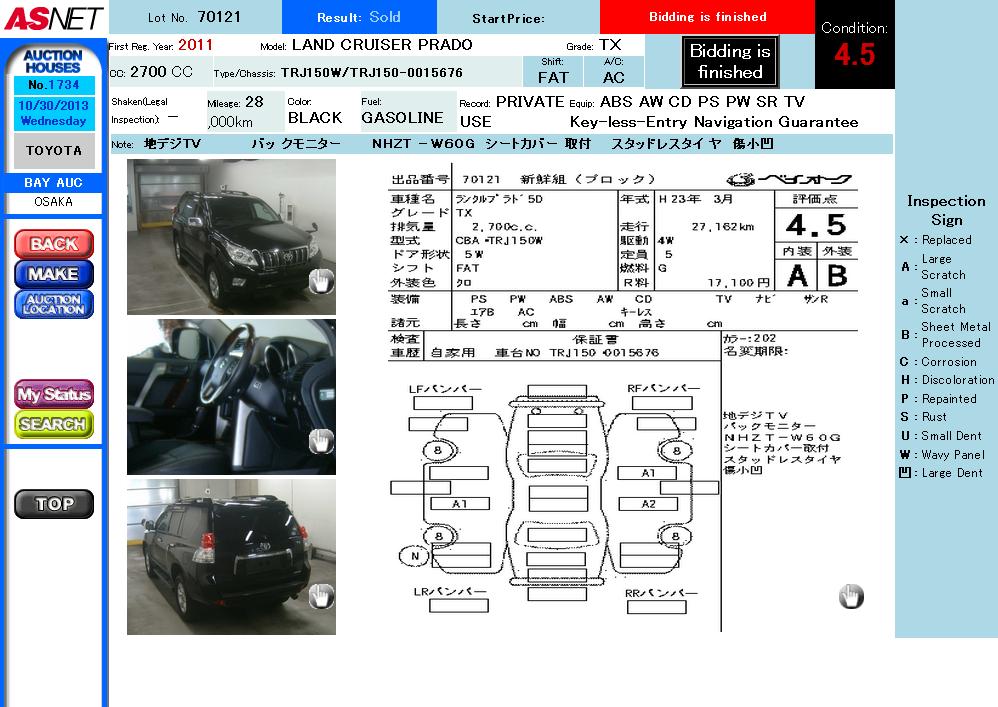Image resolution: width=998 pixels, height=707 pixels.
Task: Open My Status page
Action: click(54, 394)
